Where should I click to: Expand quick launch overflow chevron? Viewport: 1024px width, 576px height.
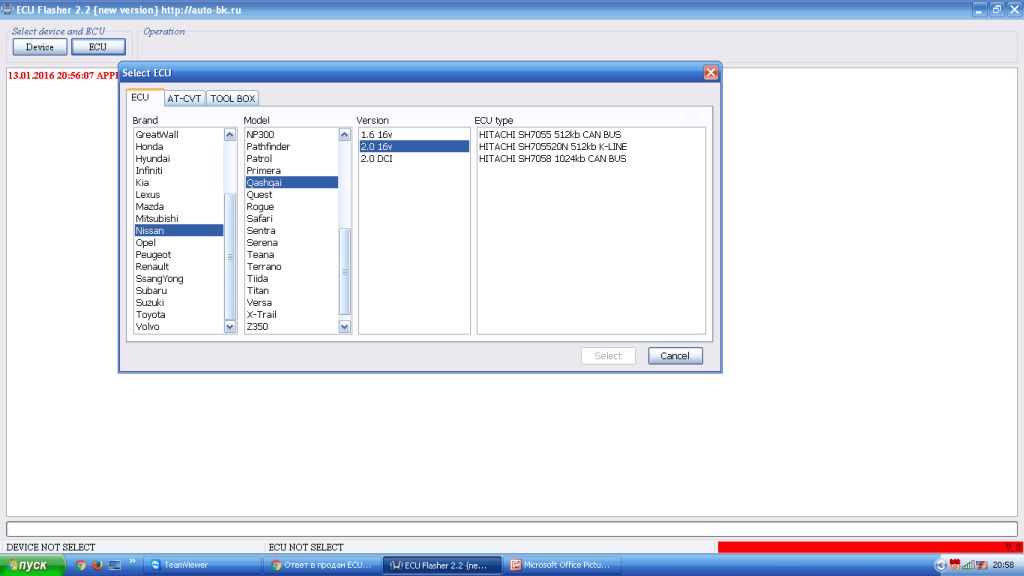point(133,561)
